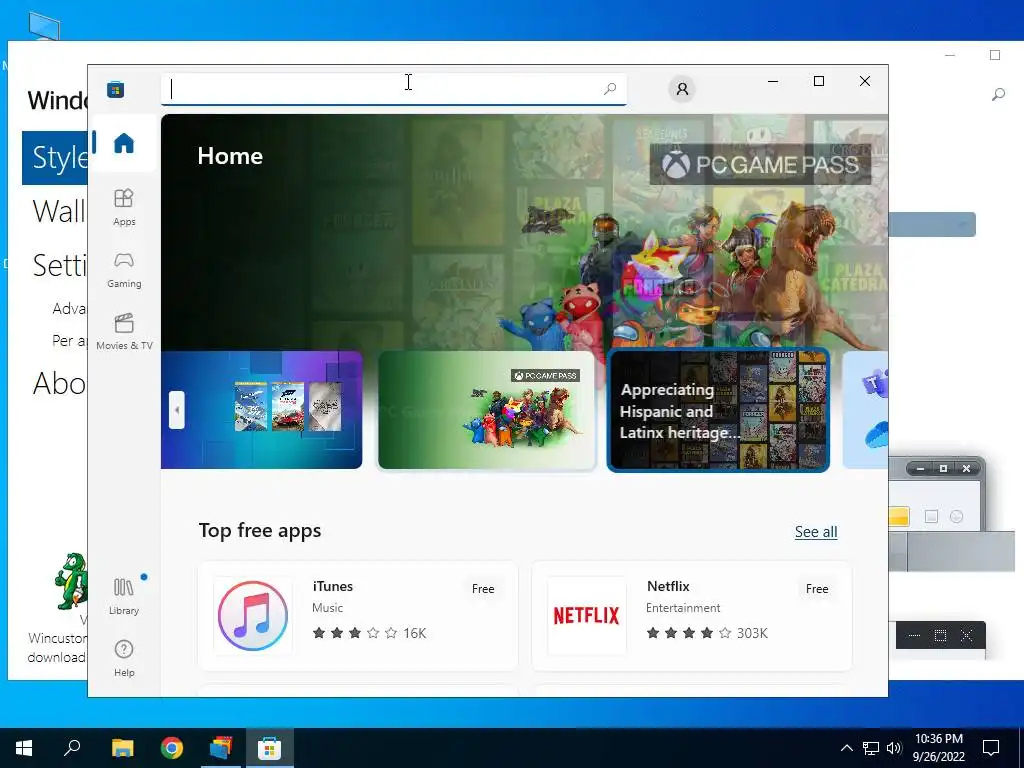
Task: Open the Library in Store sidebar
Action: click(123, 596)
